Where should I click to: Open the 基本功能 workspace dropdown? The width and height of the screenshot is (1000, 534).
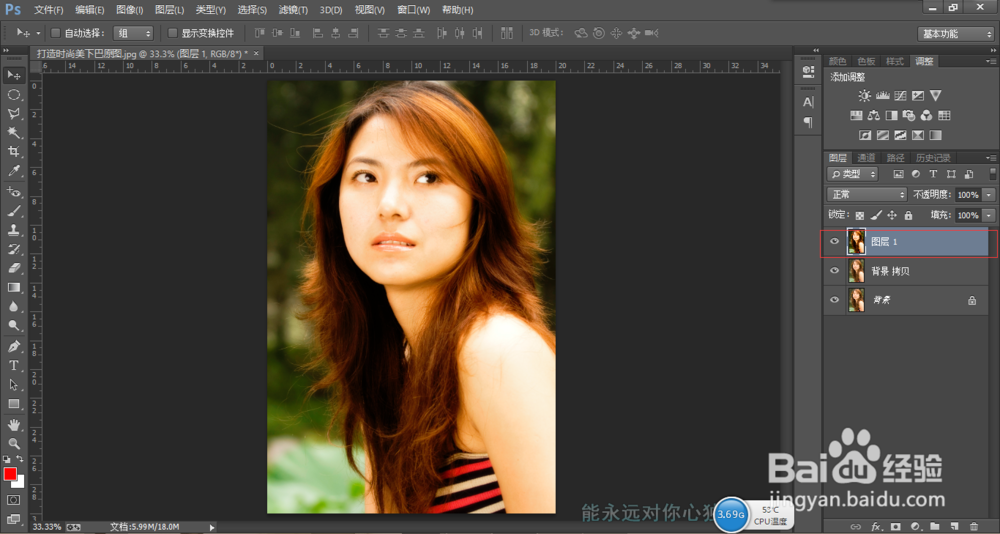click(x=955, y=34)
